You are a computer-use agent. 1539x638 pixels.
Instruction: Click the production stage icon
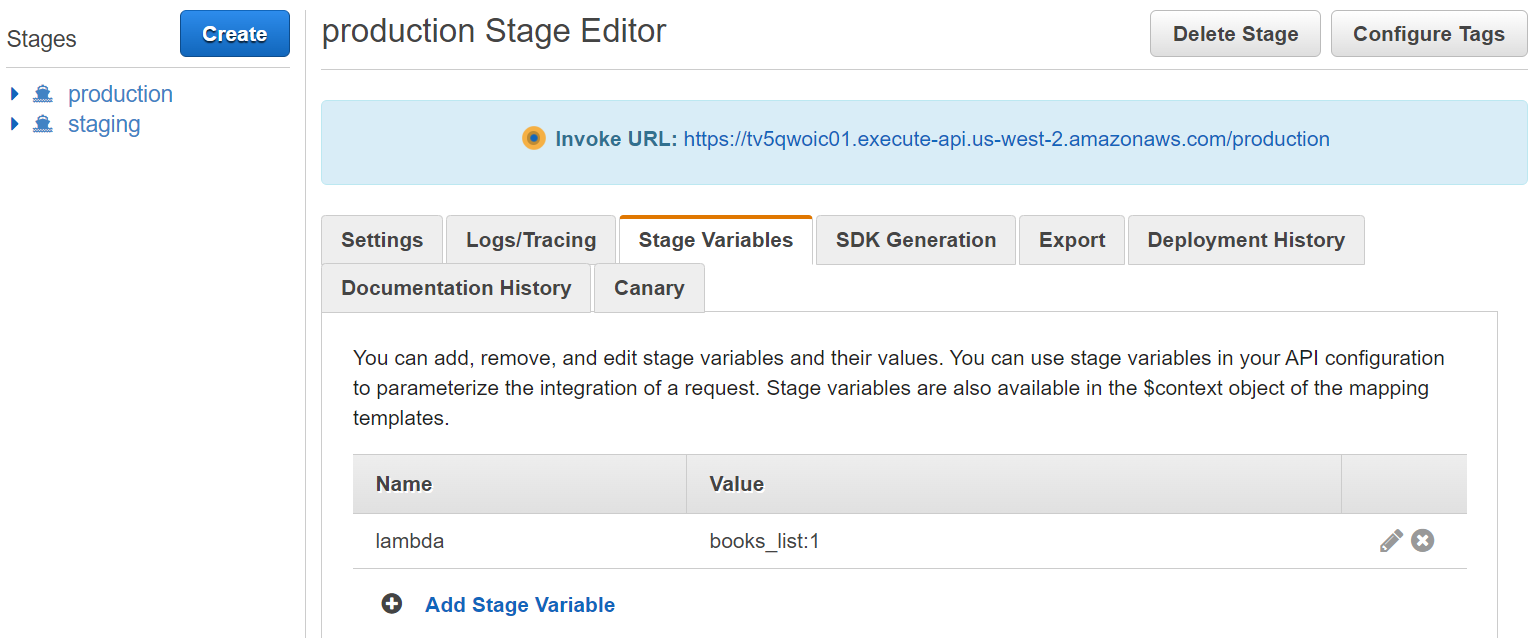43,94
